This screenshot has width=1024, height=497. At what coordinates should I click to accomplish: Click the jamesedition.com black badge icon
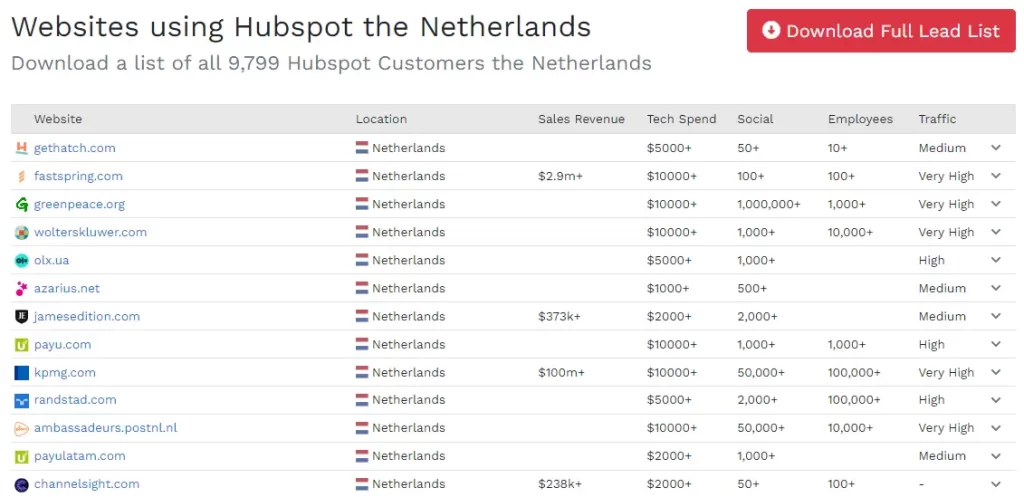click(22, 317)
